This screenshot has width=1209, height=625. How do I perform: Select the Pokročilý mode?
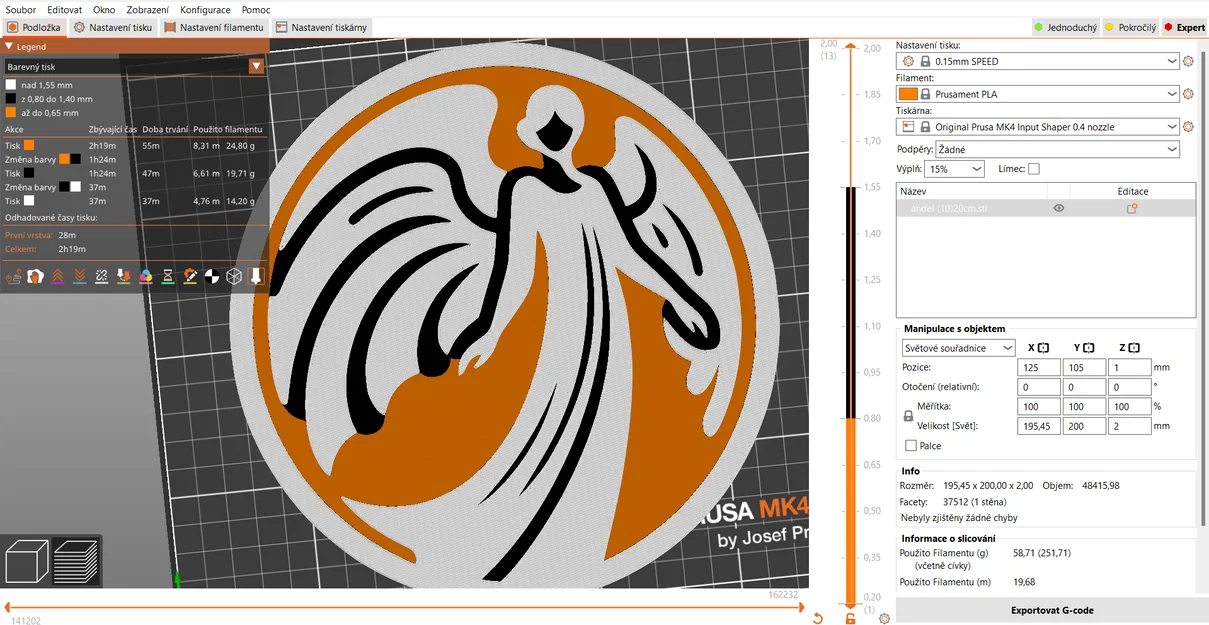pos(1131,28)
